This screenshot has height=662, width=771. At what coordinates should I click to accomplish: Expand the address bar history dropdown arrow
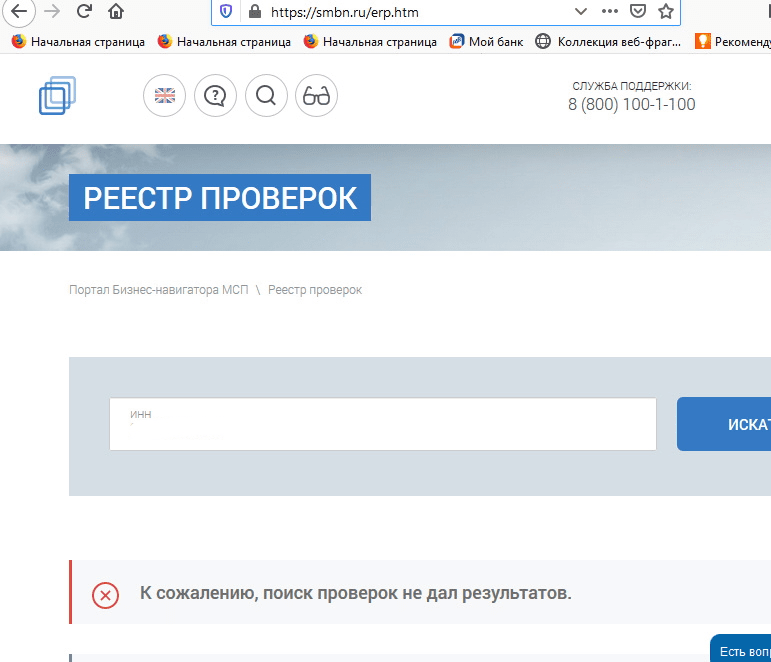[581, 11]
